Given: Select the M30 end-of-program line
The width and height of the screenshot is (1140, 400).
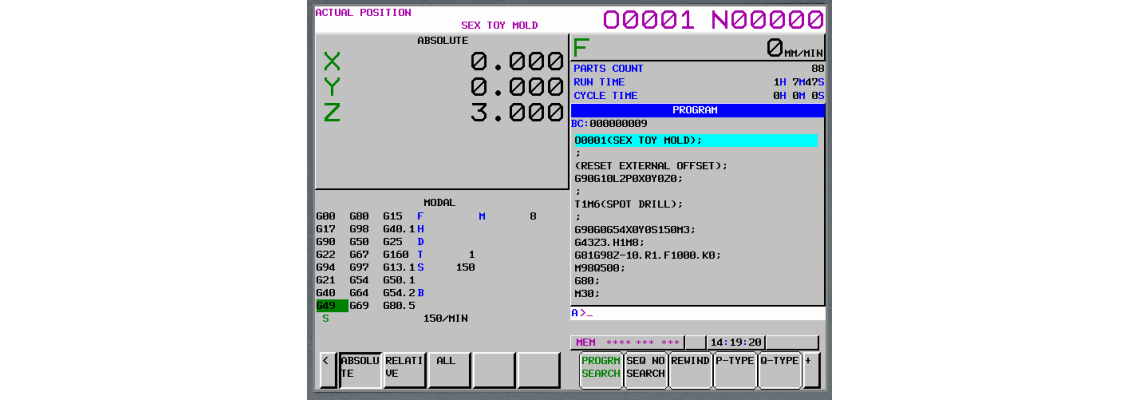Looking at the screenshot, I should [x=587, y=294].
